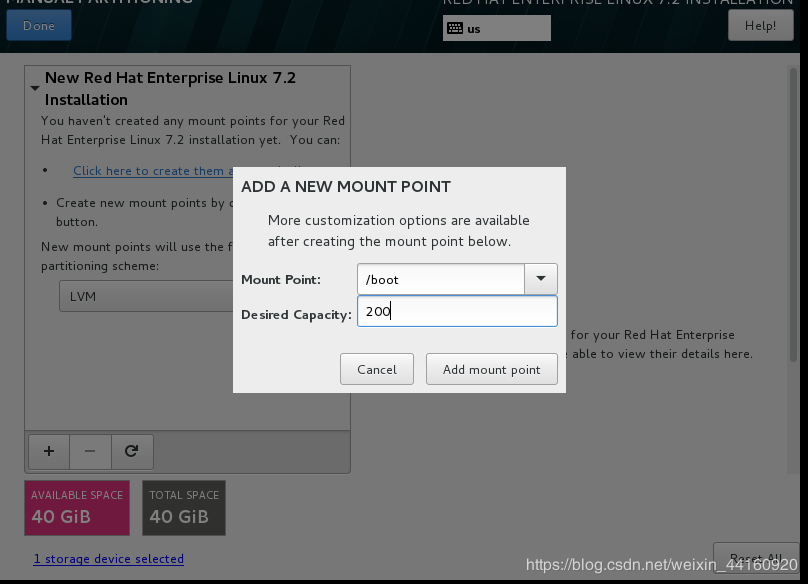Open the LVM partitioning scheme dropdown
808x584 pixels.
click(x=147, y=296)
